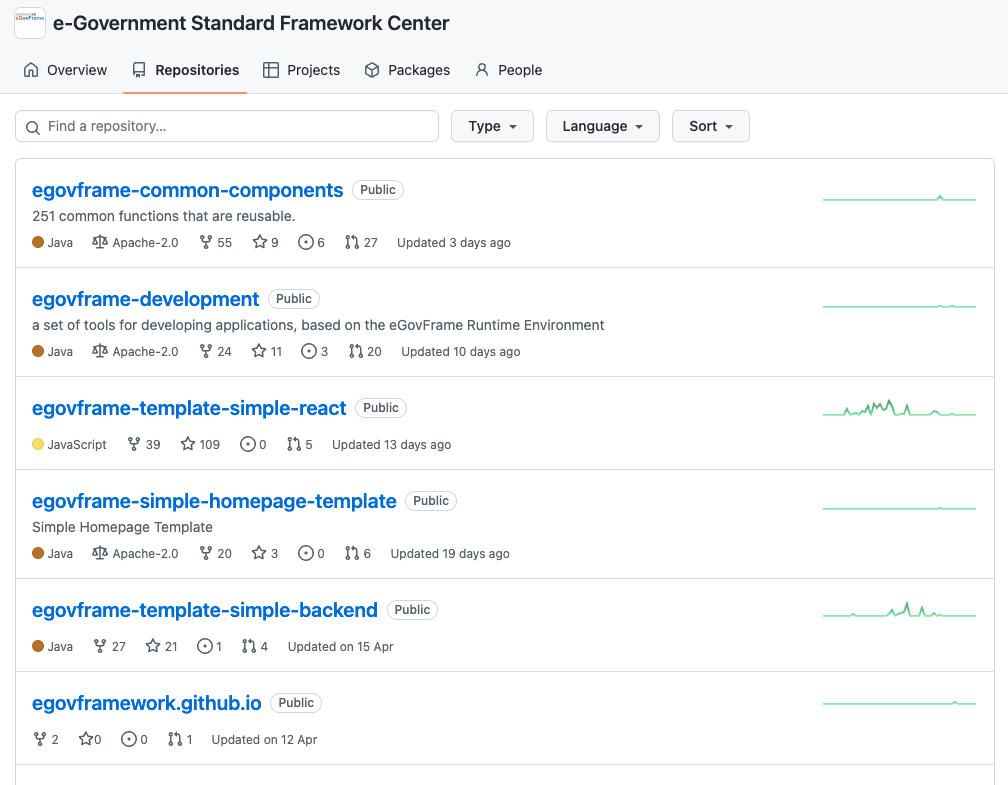Click pull request icon with 4 in simple-backend
The height and width of the screenshot is (785, 1008).
pos(249,646)
